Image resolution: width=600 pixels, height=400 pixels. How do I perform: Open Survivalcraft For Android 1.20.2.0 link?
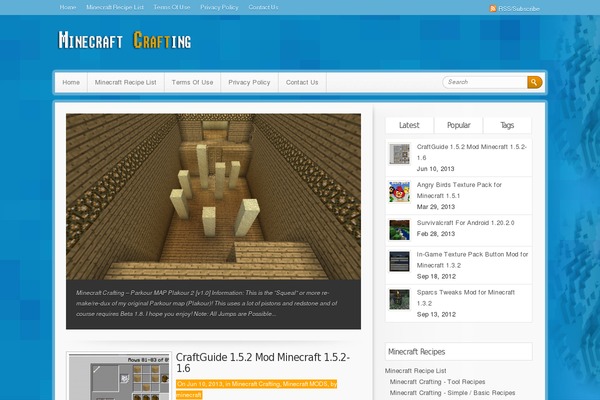(x=465, y=222)
